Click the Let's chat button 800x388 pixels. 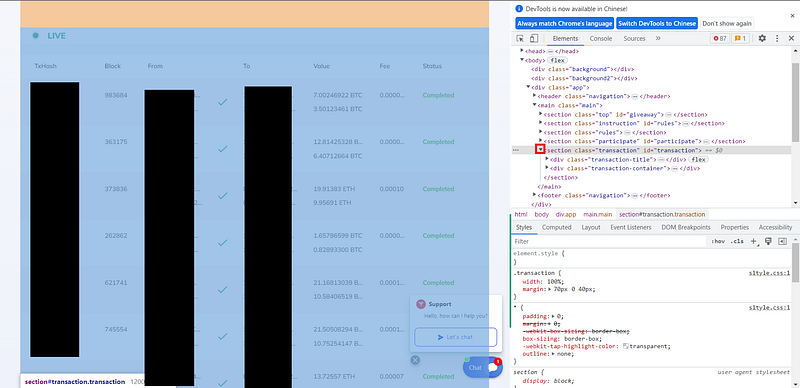[x=455, y=337]
